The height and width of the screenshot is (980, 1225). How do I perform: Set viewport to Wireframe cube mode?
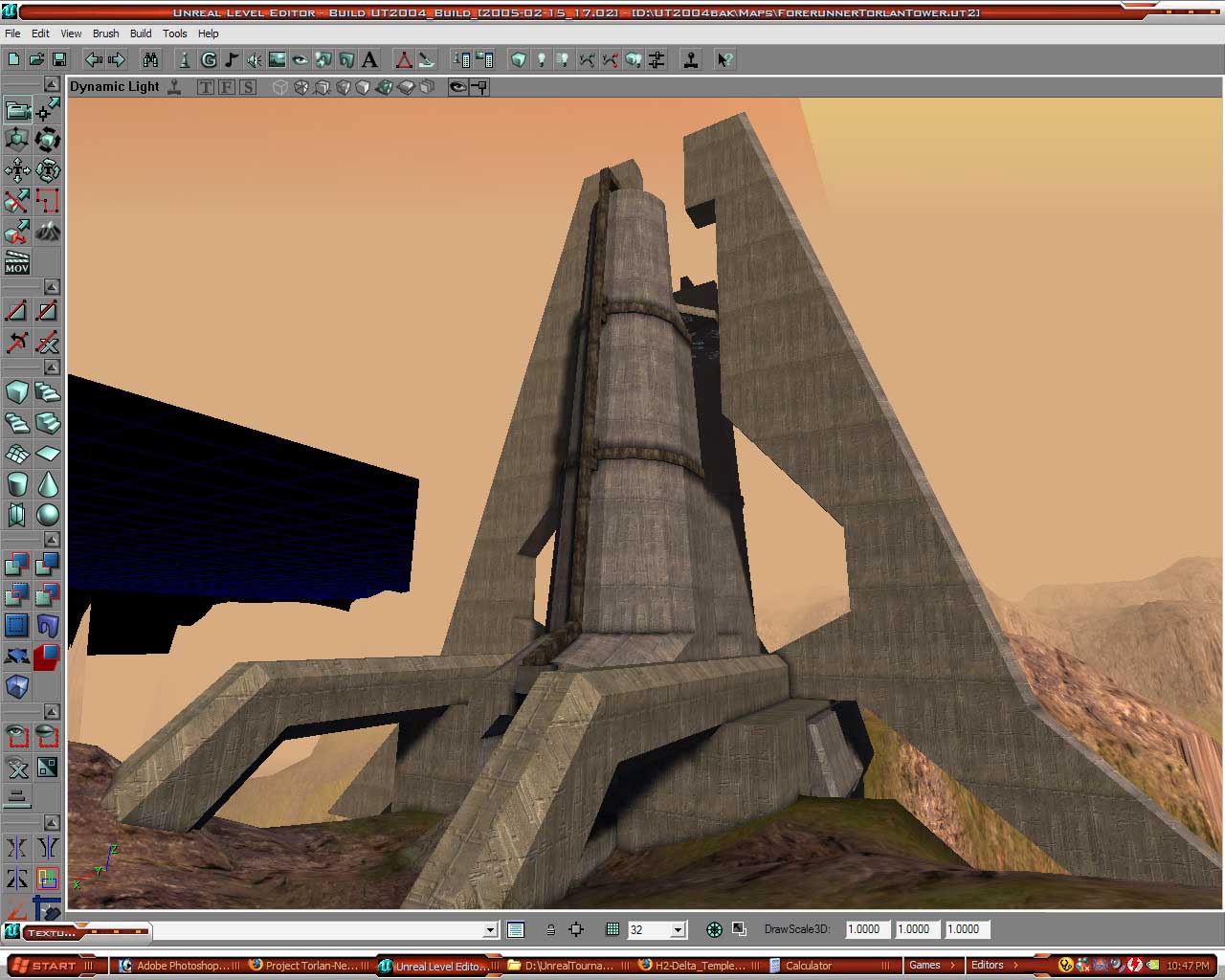280,87
